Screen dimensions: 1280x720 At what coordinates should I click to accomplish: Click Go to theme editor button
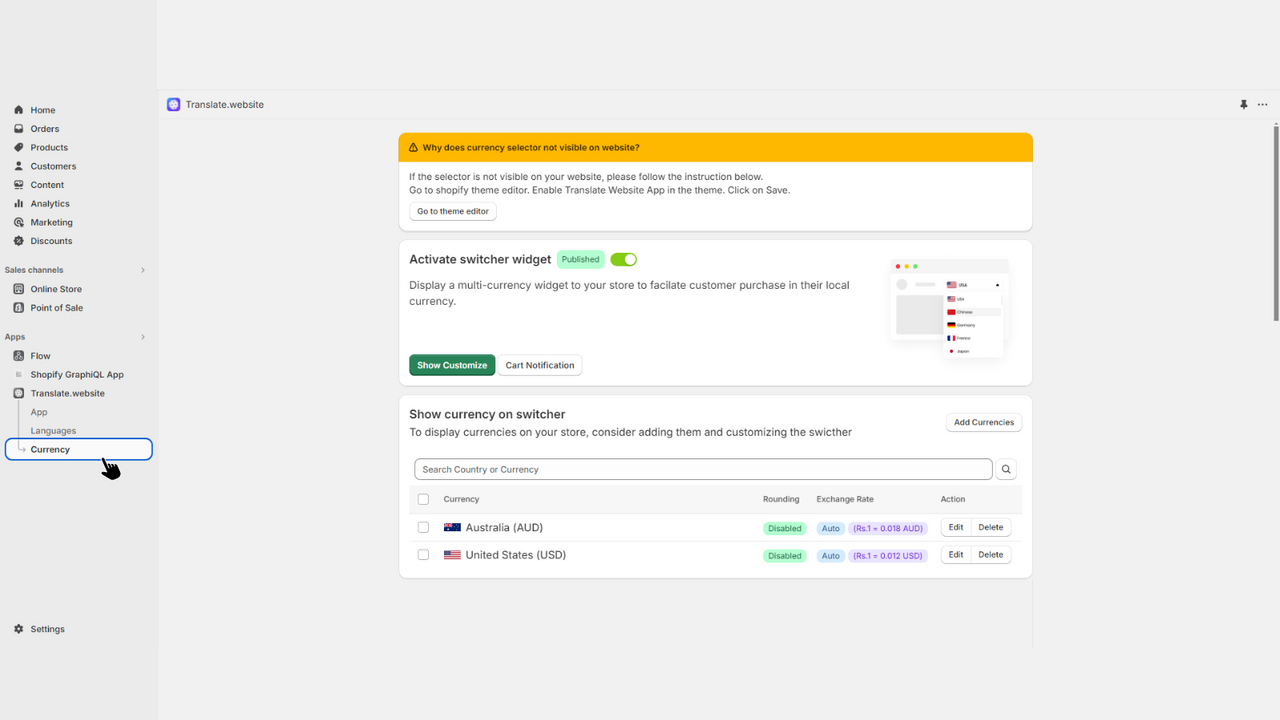point(453,211)
